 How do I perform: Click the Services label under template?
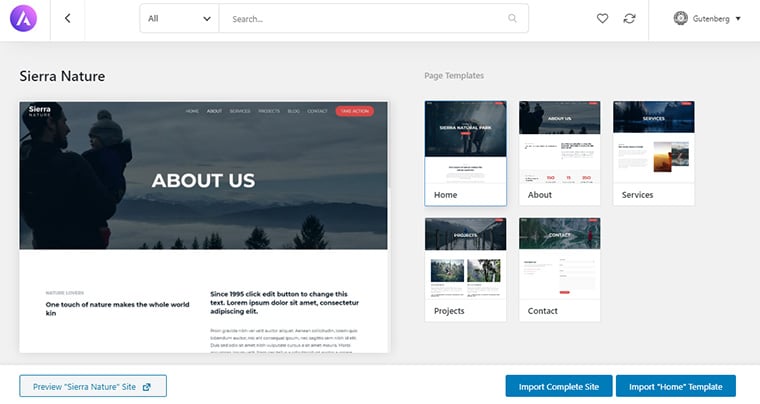tap(637, 195)
